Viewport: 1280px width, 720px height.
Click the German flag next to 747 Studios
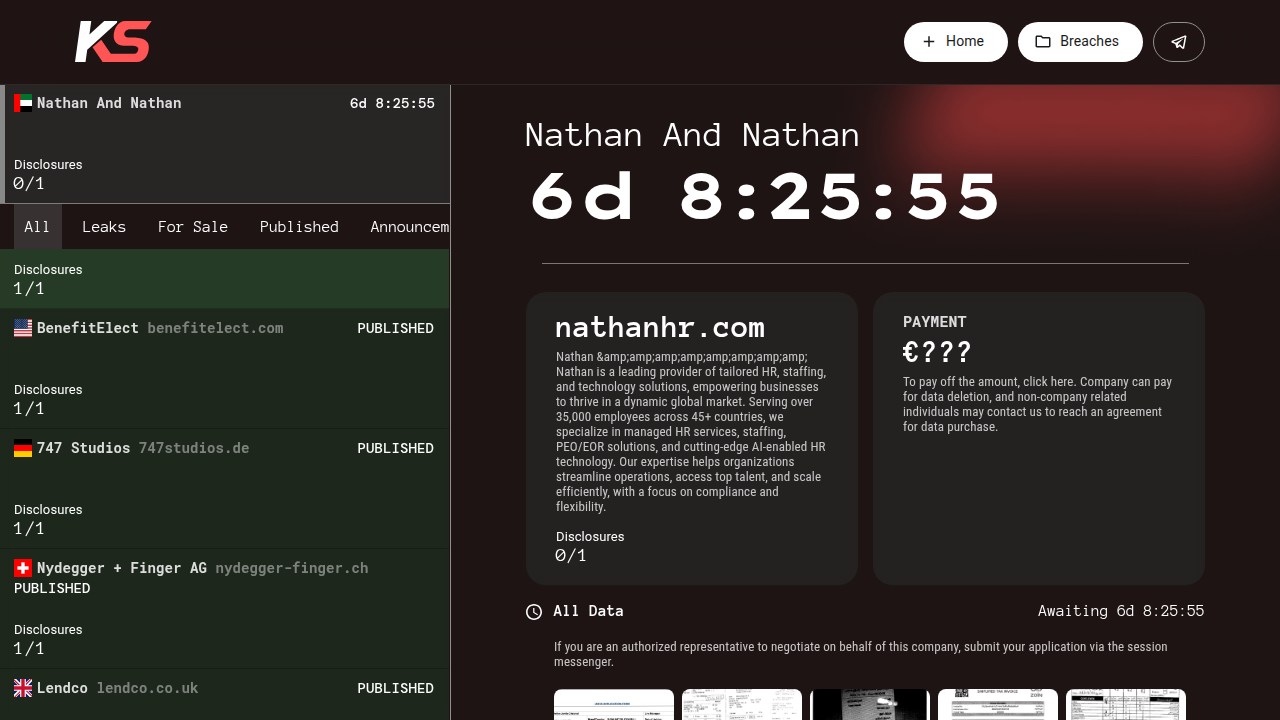click(23, 448)
